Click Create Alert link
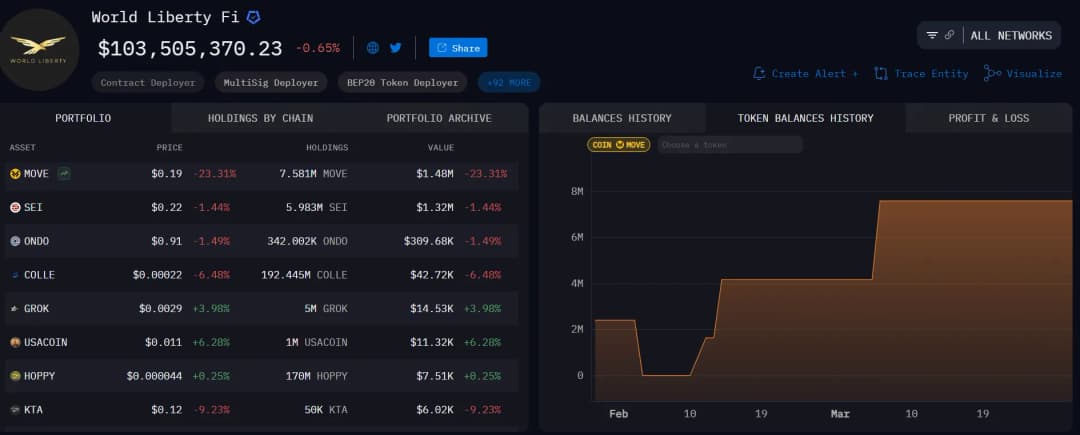Image resolution: width=1080 pixels, height=435 pixels. [x=806, y=73]
